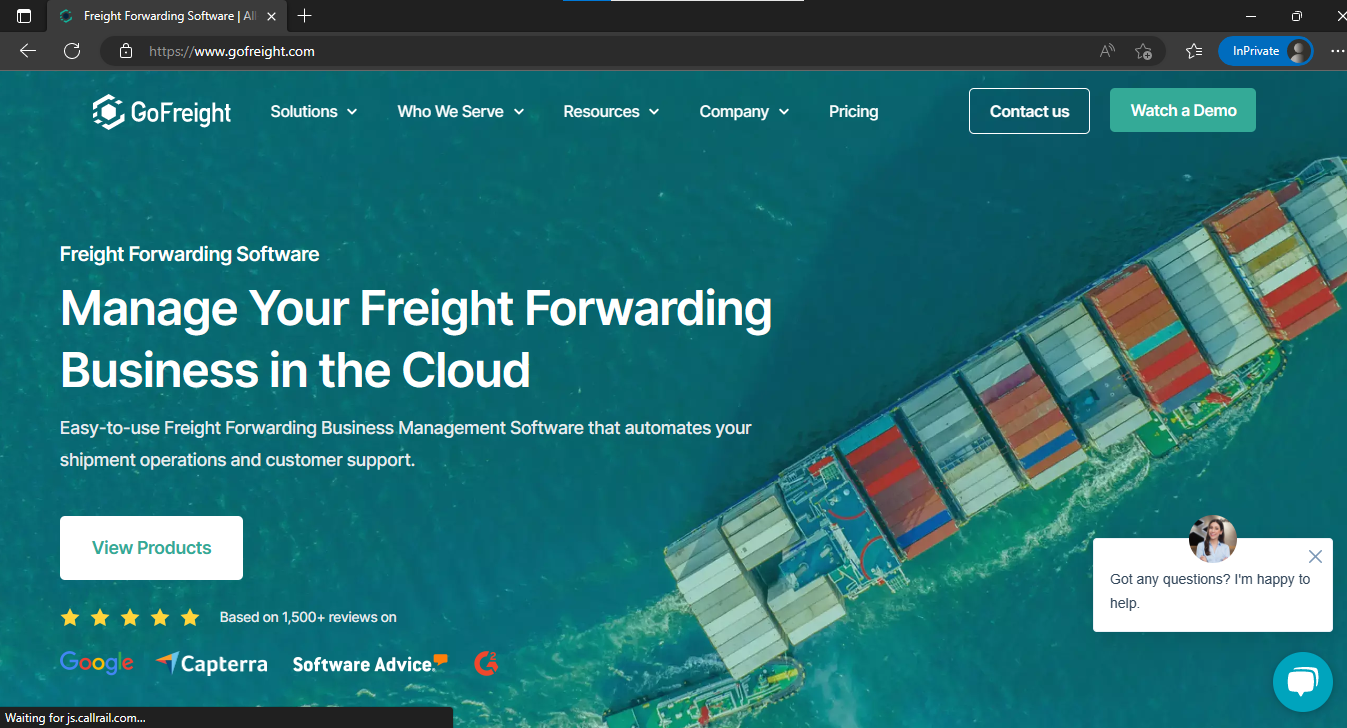The image size is (1347, 728).
Task: Open browser Settings and more ellipsis
Action: coord(1337,51)
